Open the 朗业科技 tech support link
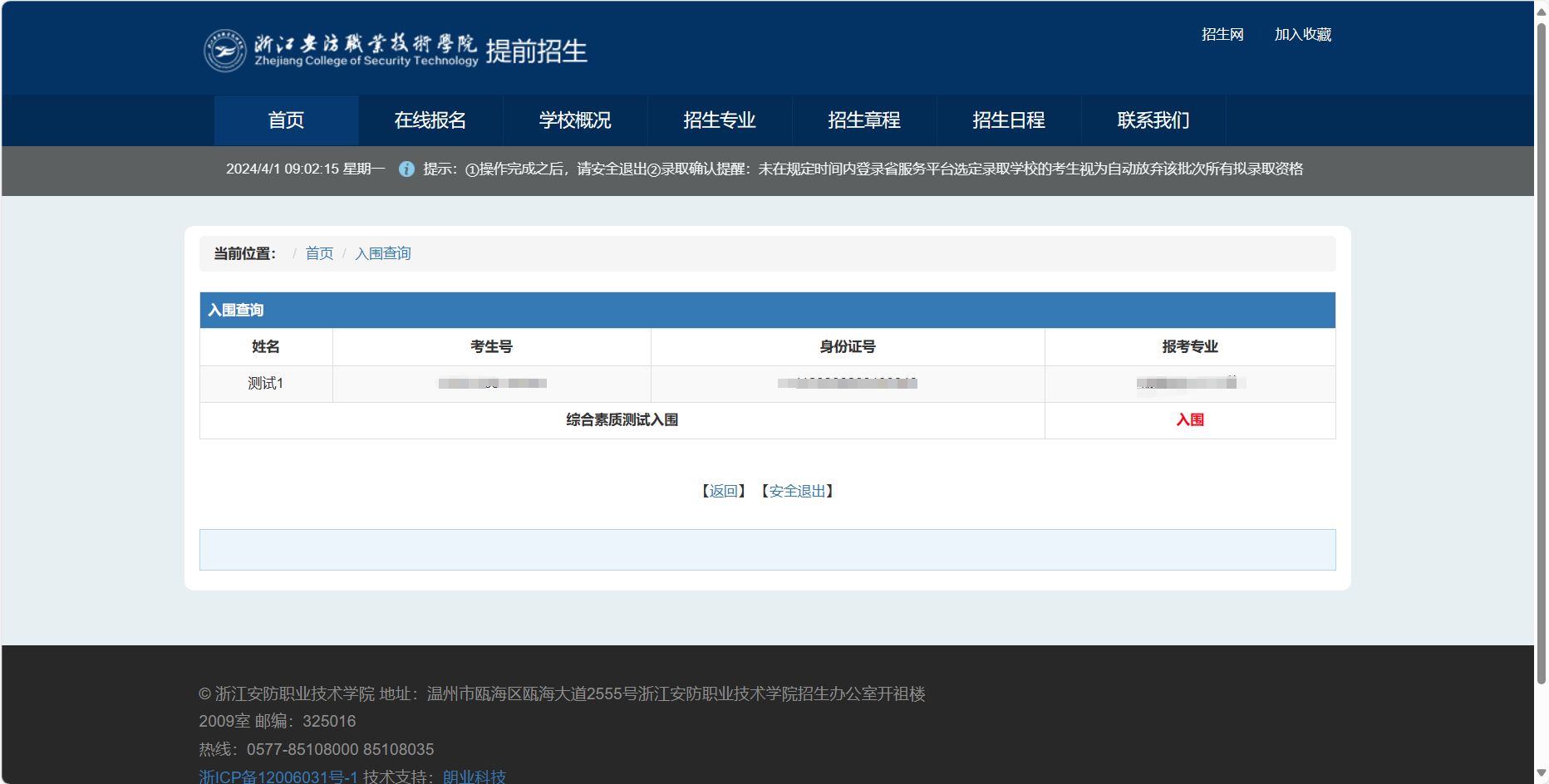1549x784 pixels. pyautogui.click(x=475, y=777)
